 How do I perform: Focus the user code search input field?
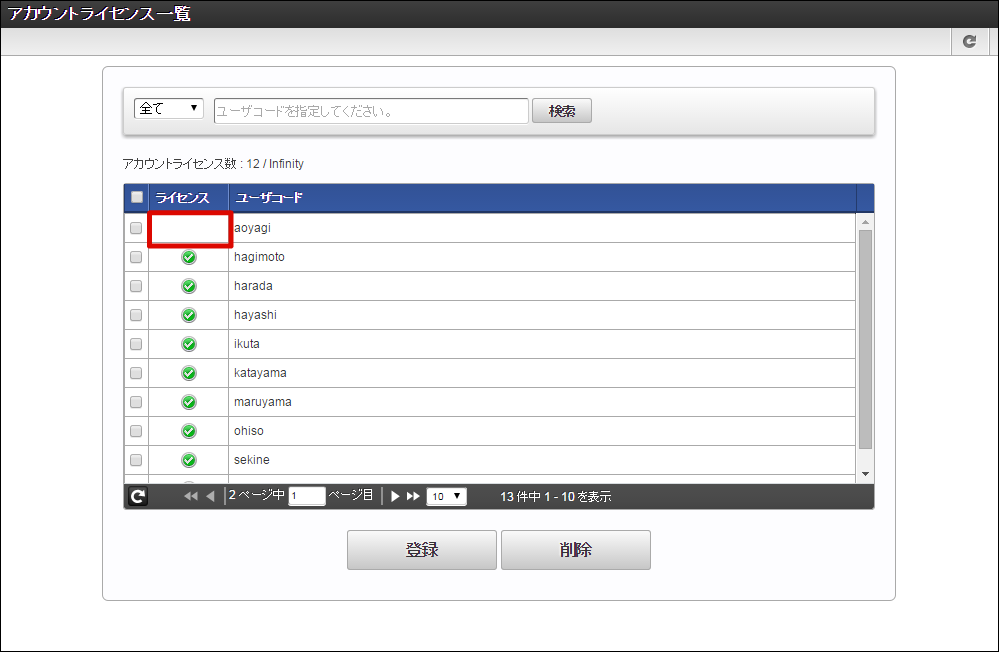coord(371,111)
